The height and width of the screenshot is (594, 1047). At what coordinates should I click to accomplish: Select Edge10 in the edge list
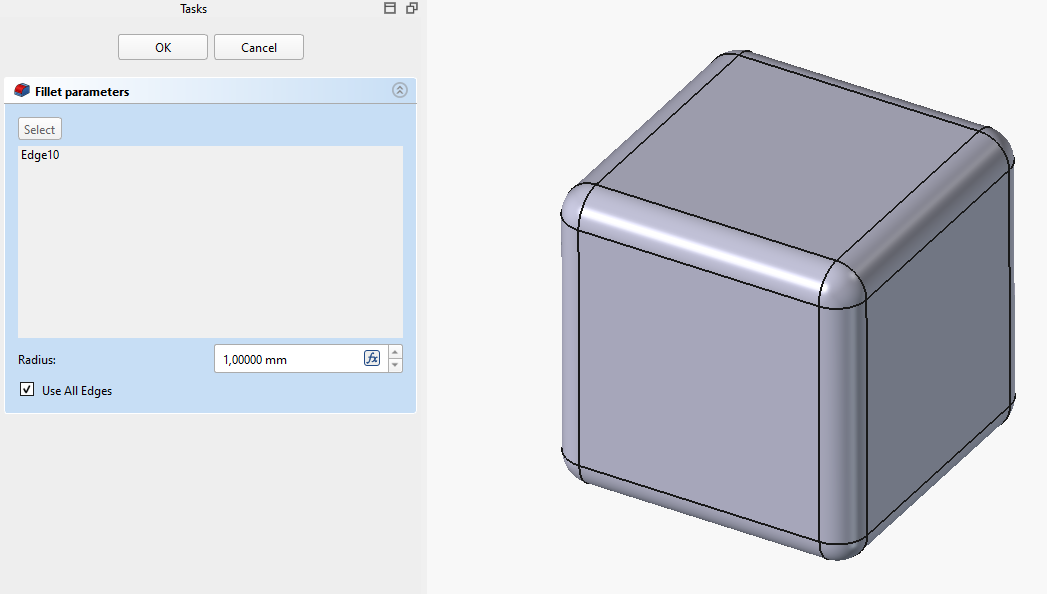click(40, 155)
